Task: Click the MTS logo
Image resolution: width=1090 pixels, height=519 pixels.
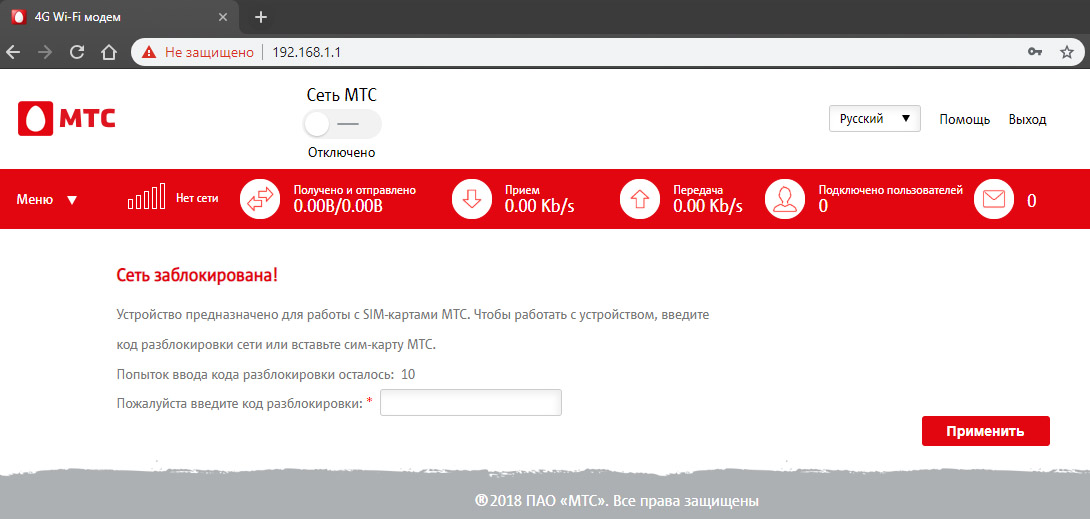Action: [x=66, y=119]
